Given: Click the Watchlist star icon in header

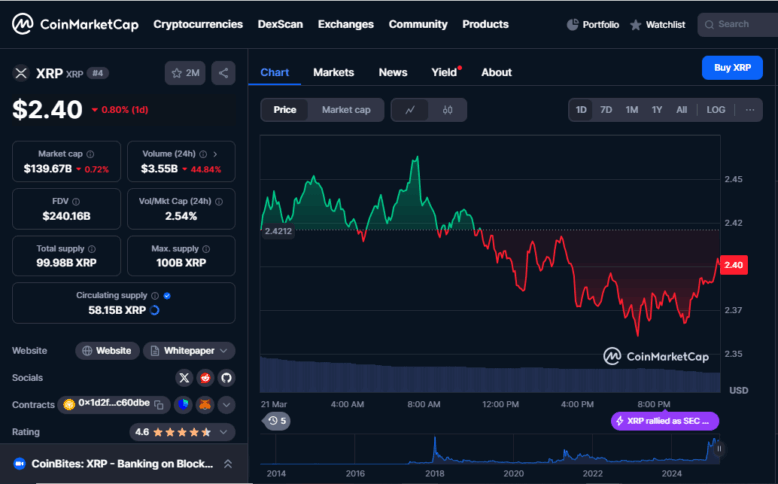Looking at the screenshot, I should point(636,24).
